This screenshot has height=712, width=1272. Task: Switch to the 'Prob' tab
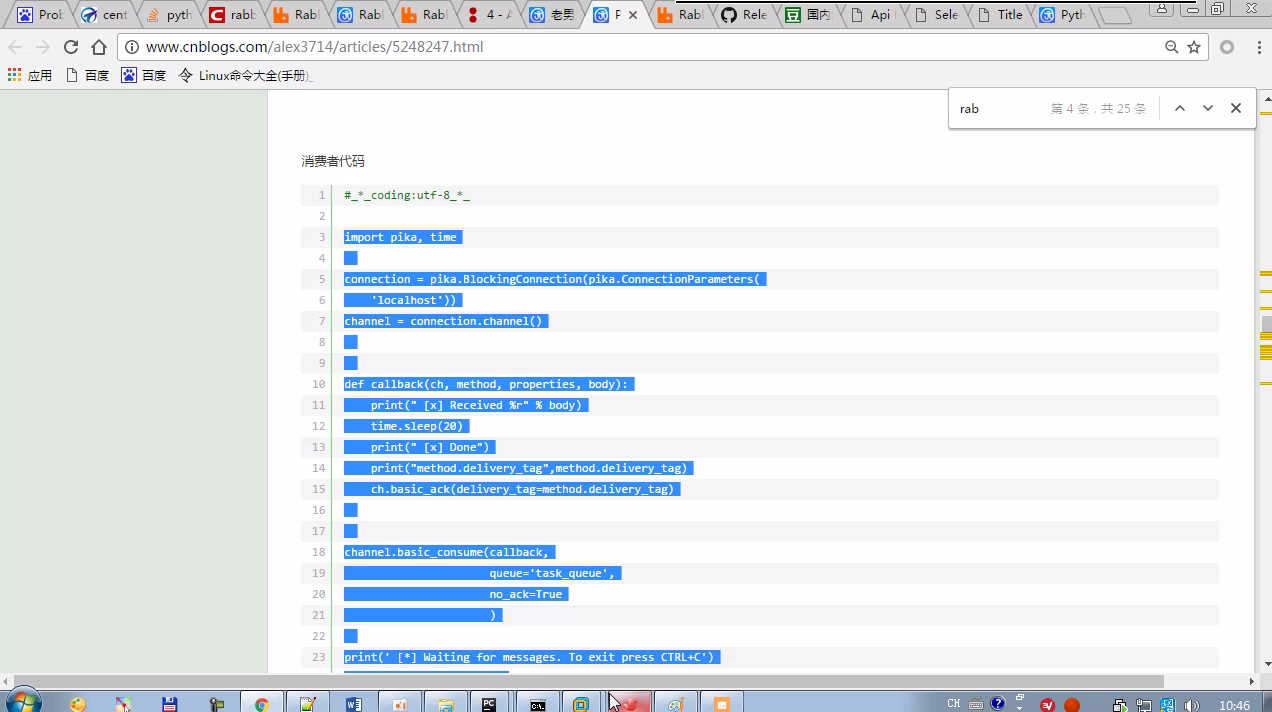tap(40, 15)
